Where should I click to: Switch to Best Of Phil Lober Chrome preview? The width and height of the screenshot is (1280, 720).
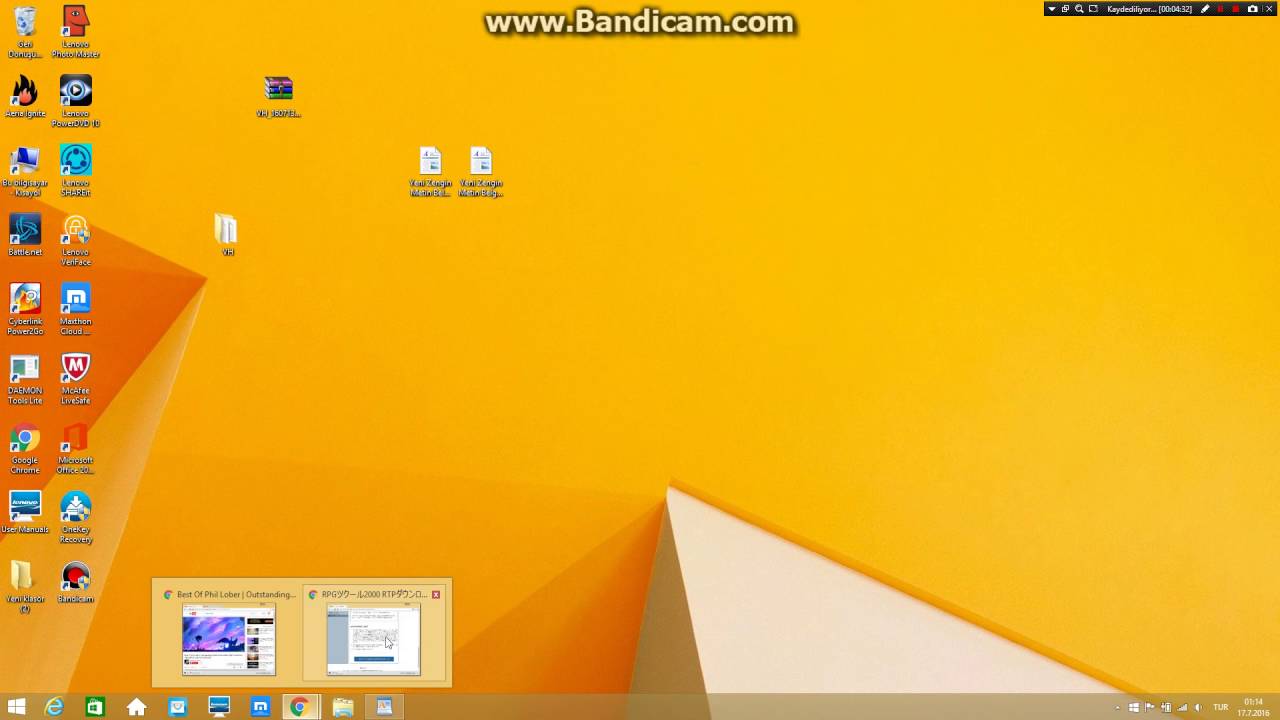point(228,633)
